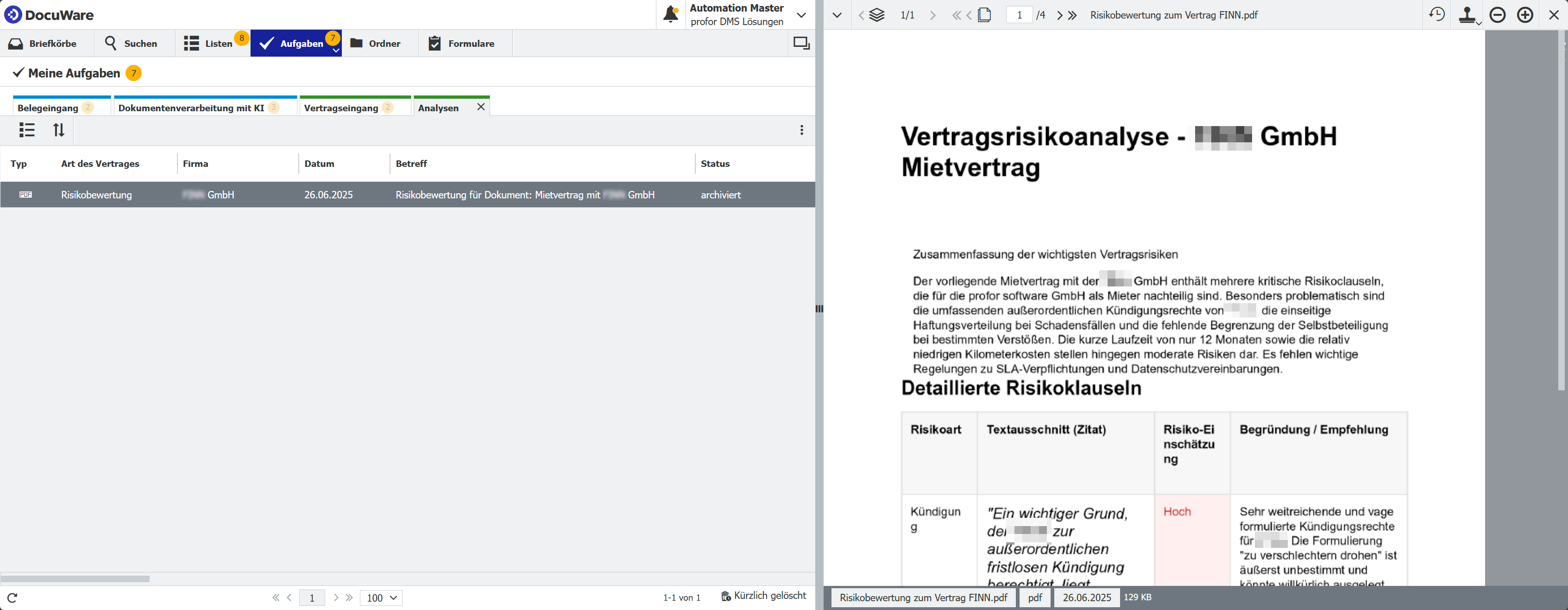Jump to last page in viewer

click(x=1072, y=15)
